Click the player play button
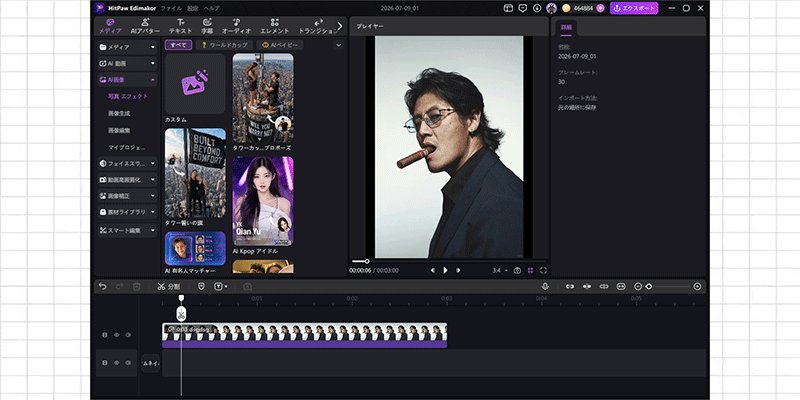This screenshot has height=400, width=800. click(x=445, y=270)
